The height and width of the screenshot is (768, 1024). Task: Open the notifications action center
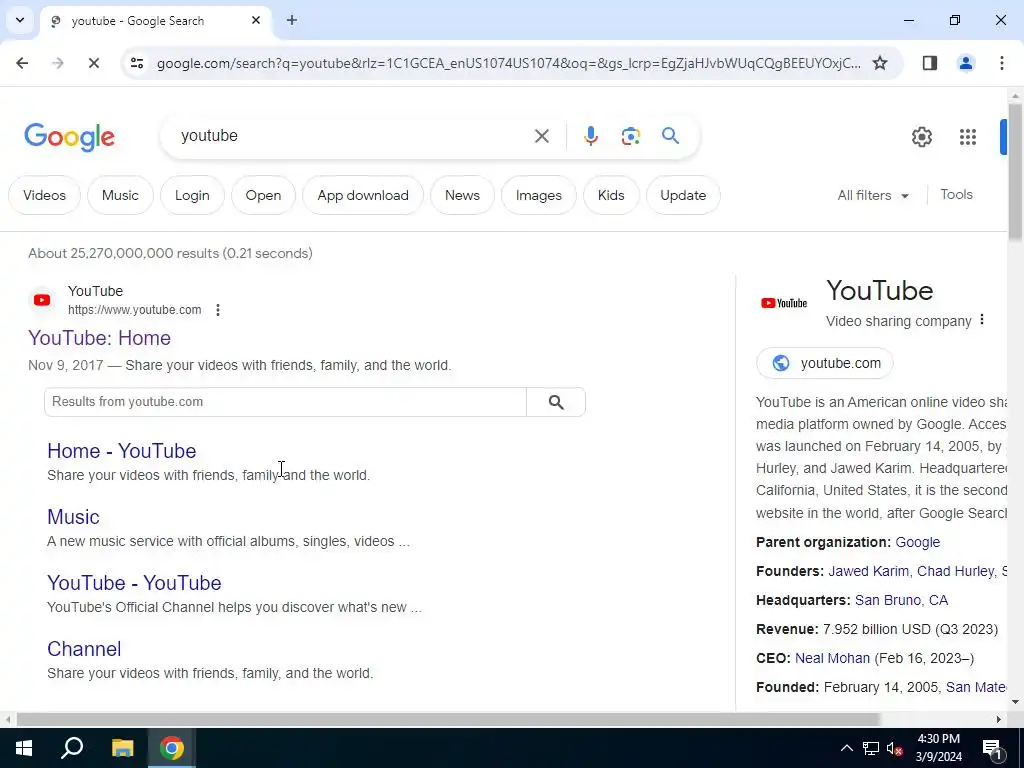(992, 748)
